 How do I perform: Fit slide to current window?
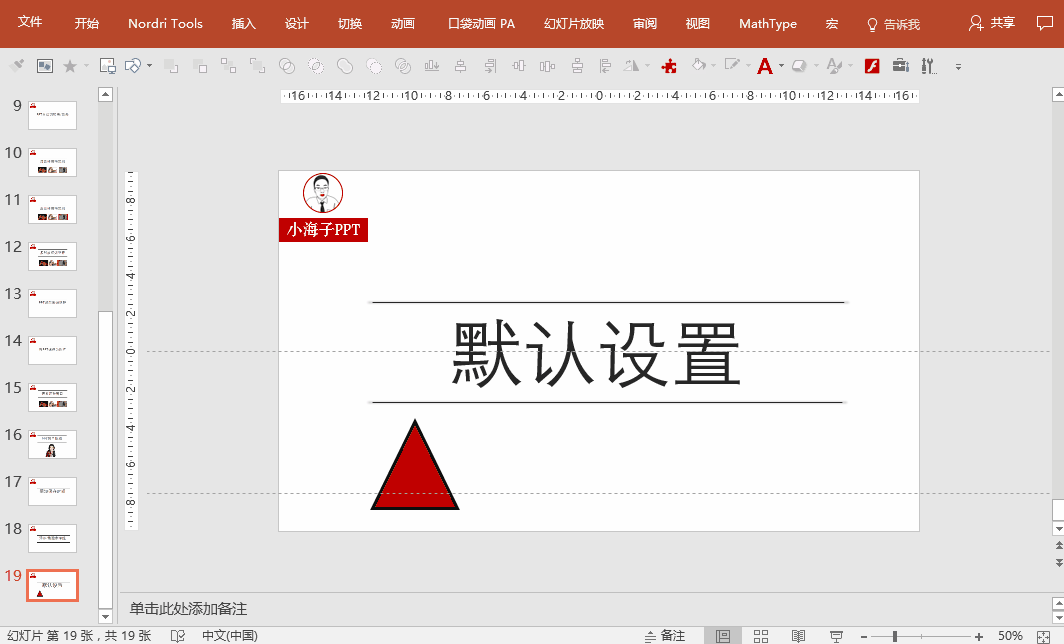pyautogui.click(x=1045, y=636)
